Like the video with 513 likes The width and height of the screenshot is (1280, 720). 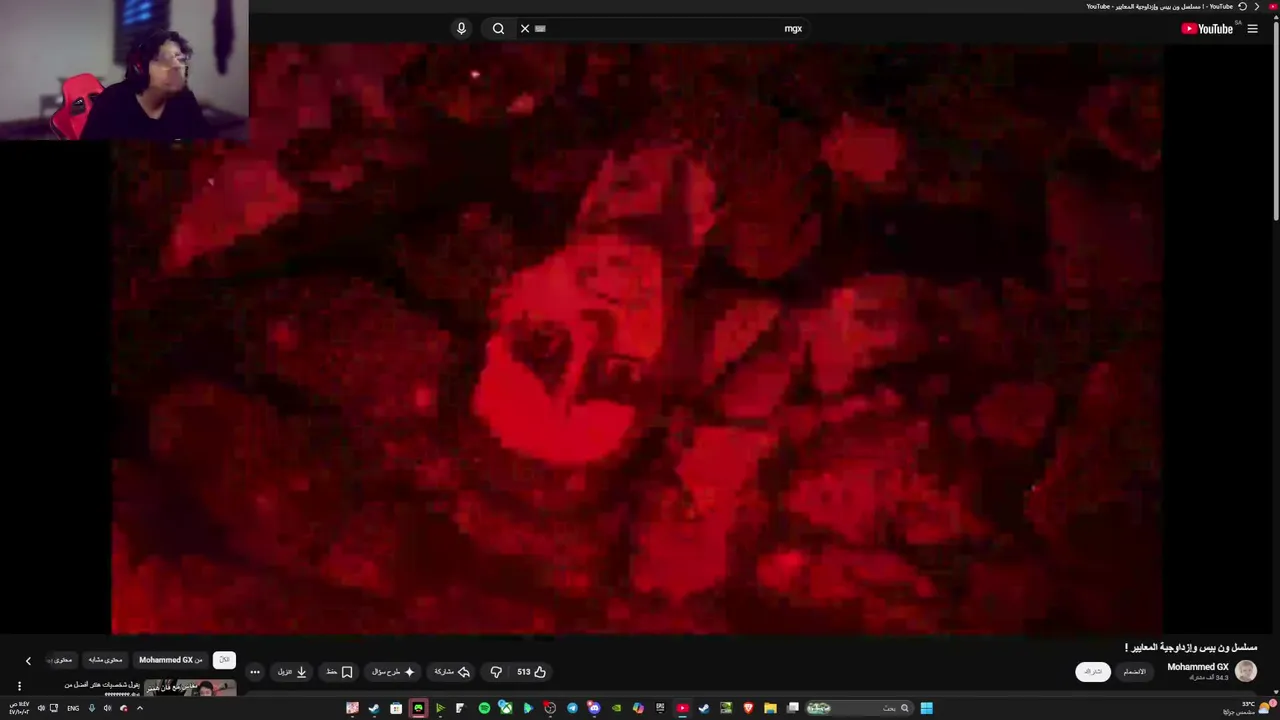coord(531,672)
